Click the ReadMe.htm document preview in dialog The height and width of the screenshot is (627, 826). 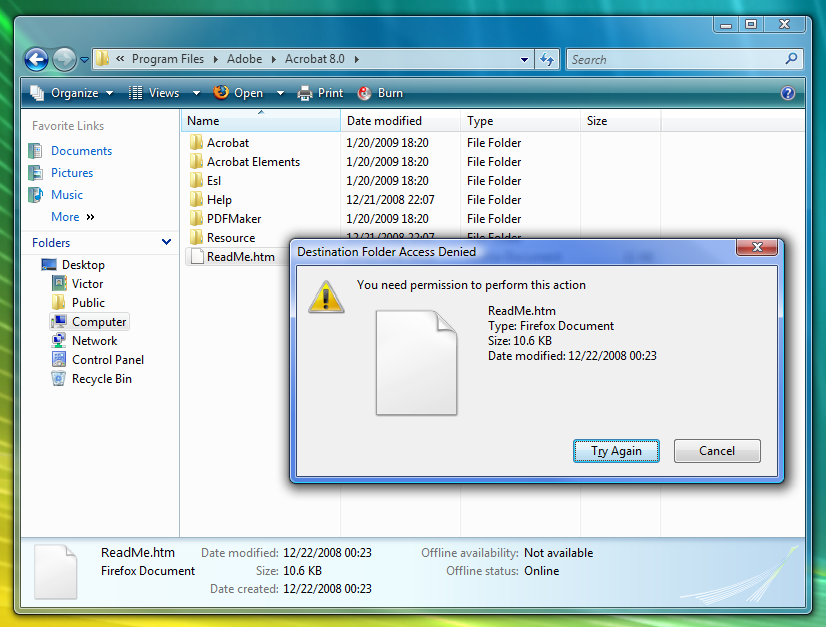point(416,363)
